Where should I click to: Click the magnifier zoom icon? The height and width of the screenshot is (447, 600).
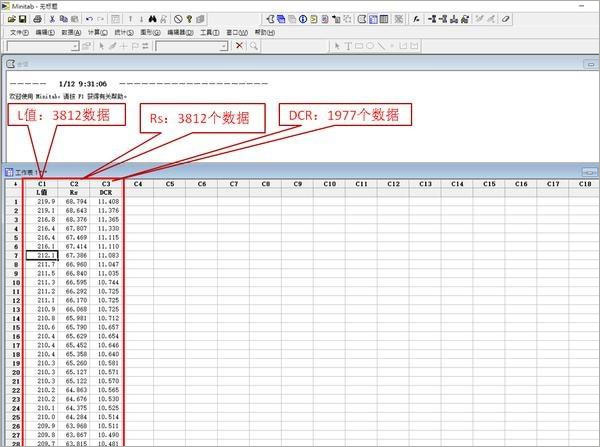point(254,46)
